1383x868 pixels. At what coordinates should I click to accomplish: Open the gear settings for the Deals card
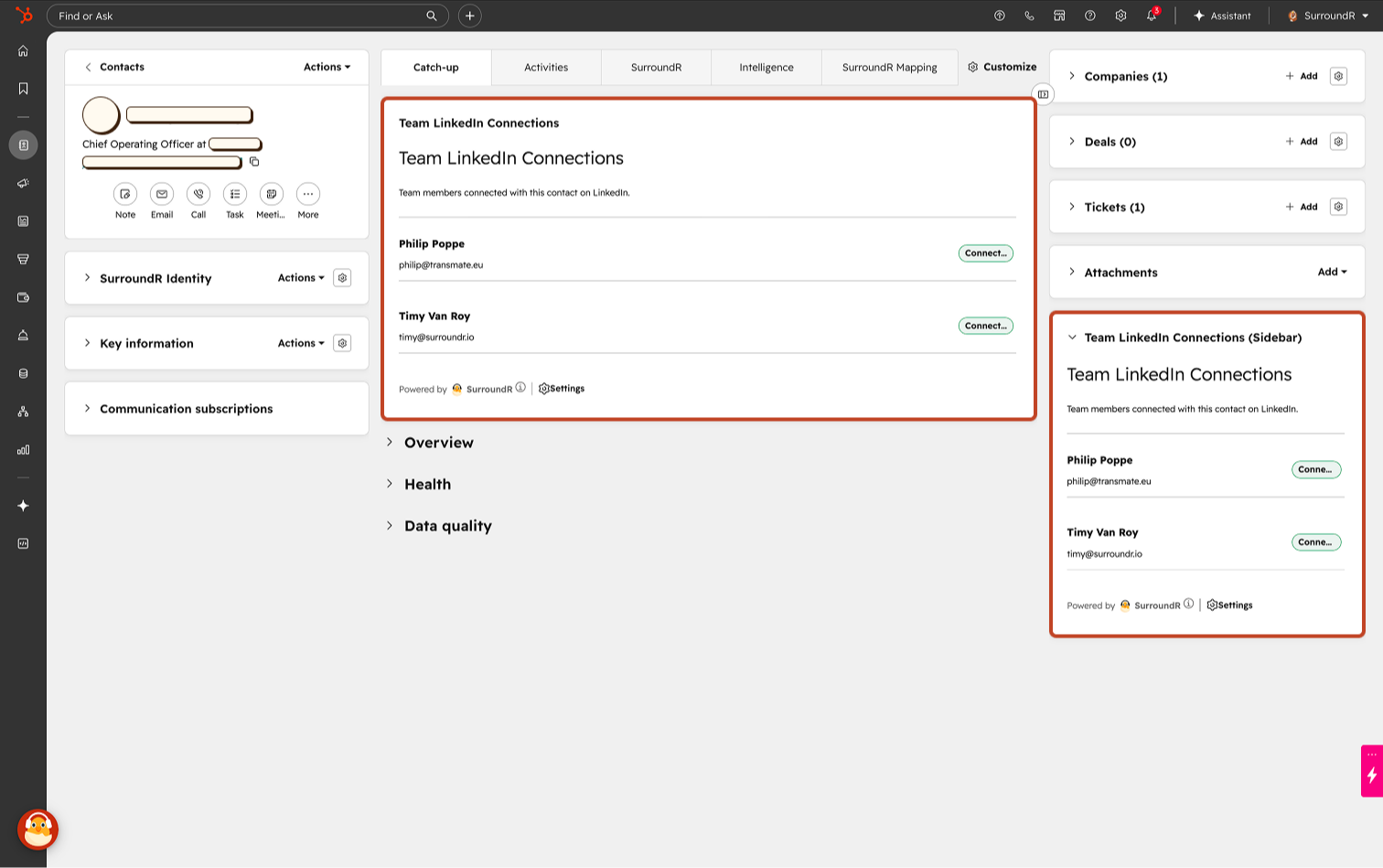point(1338,142)
